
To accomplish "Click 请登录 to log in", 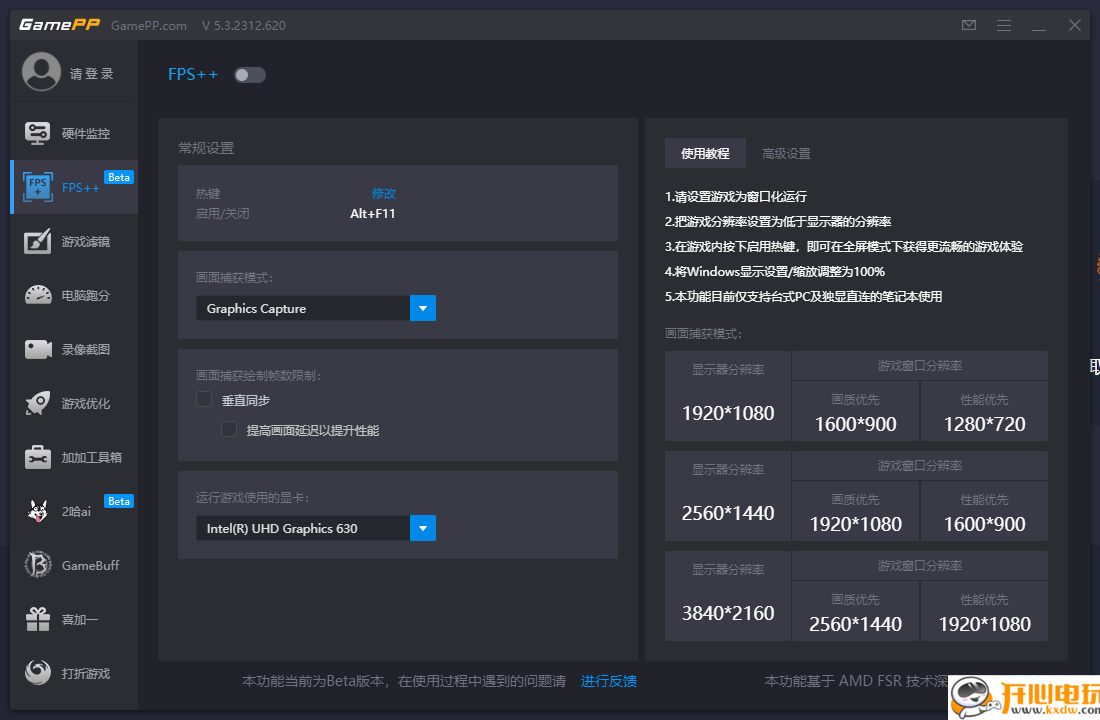I will point(91,74).
